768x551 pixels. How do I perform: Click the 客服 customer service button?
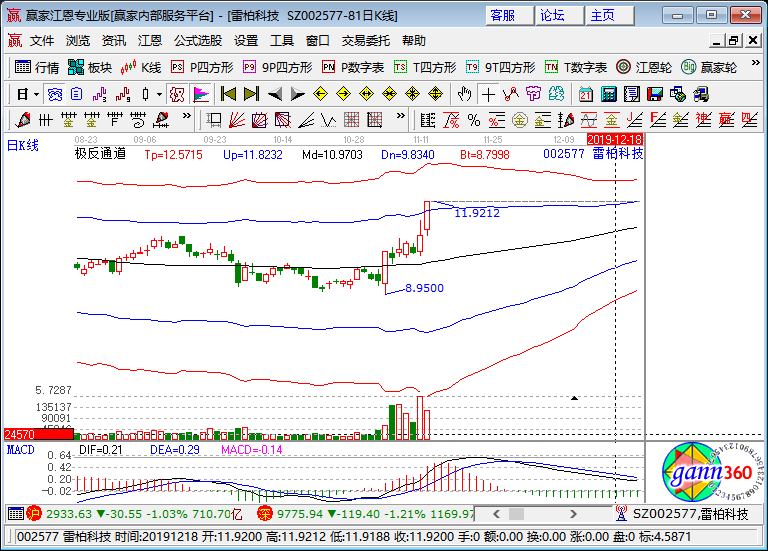(x=510, y=16)
